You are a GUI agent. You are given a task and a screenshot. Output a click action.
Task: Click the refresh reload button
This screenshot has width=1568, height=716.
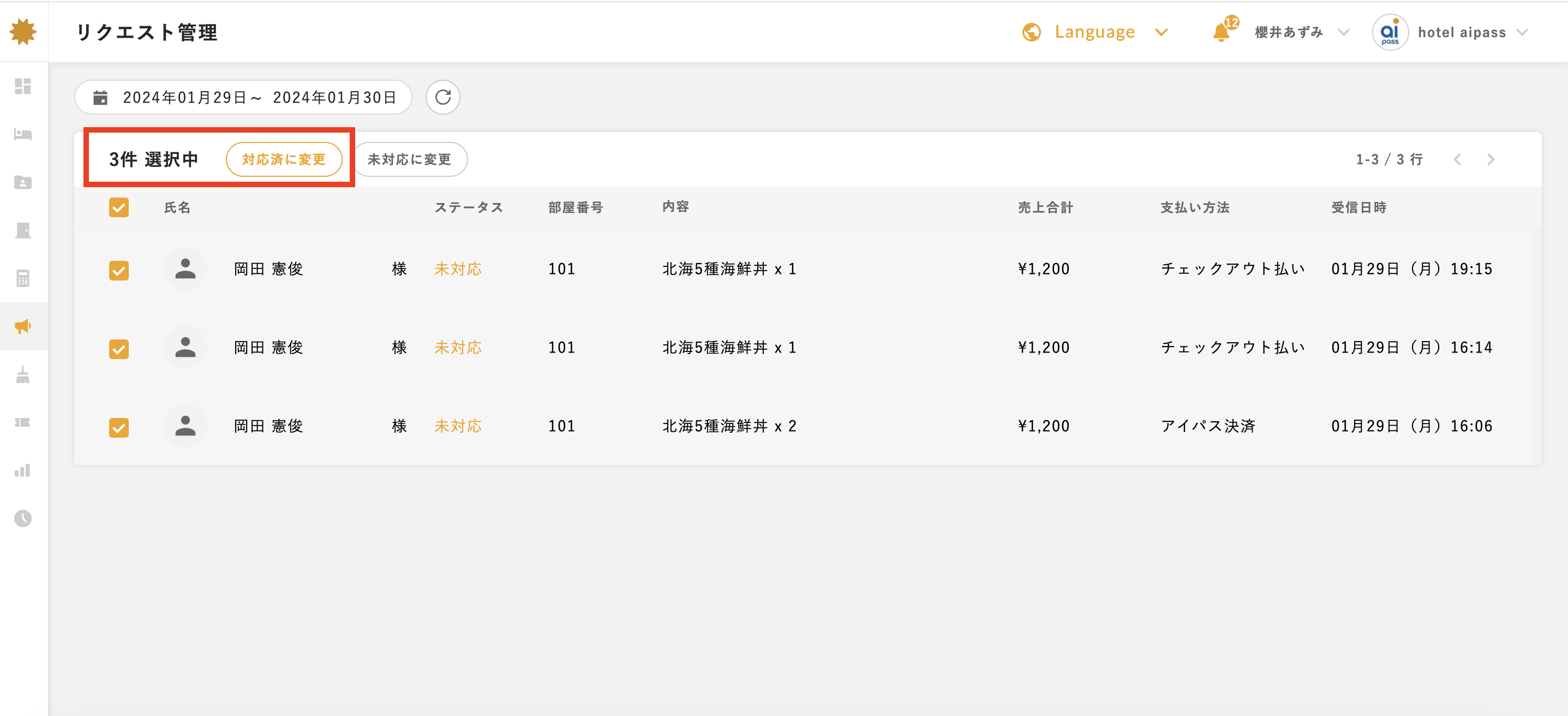click(442, 97)
